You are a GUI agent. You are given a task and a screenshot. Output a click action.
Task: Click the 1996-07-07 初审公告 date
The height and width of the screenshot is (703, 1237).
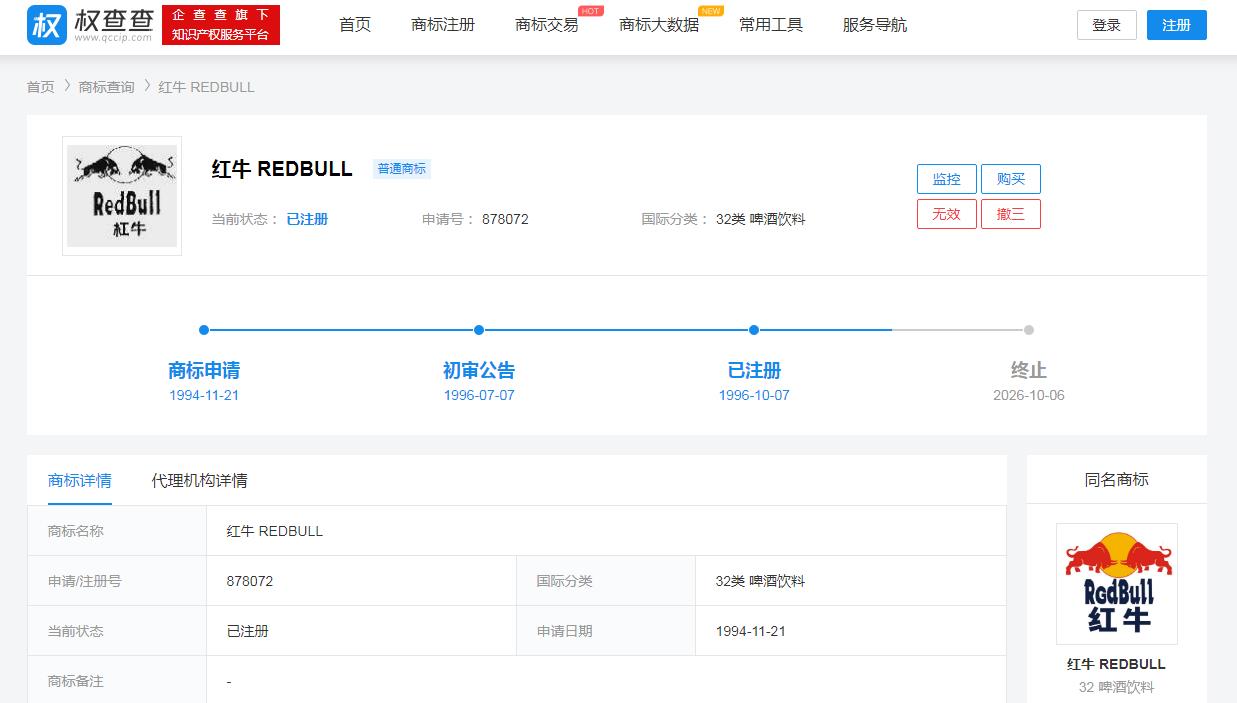click(479, 395)
